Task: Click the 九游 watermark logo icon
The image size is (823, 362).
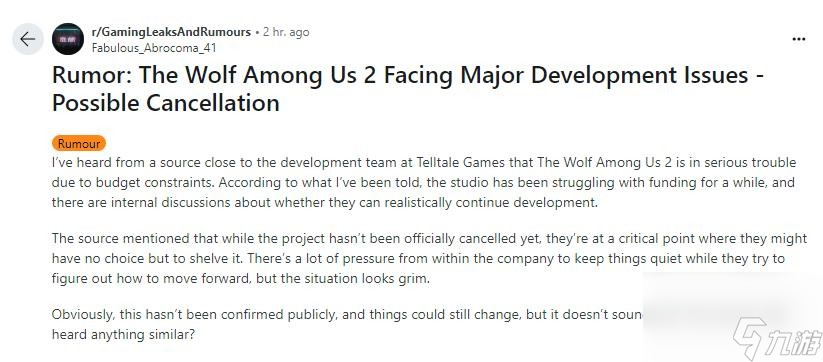Action: pyautogui.click(x=751, y=338)
